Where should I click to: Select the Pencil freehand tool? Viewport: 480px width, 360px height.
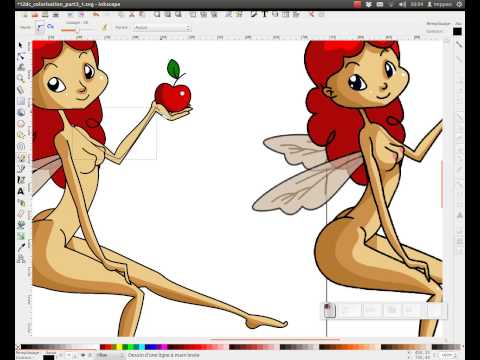click(21, 157)
